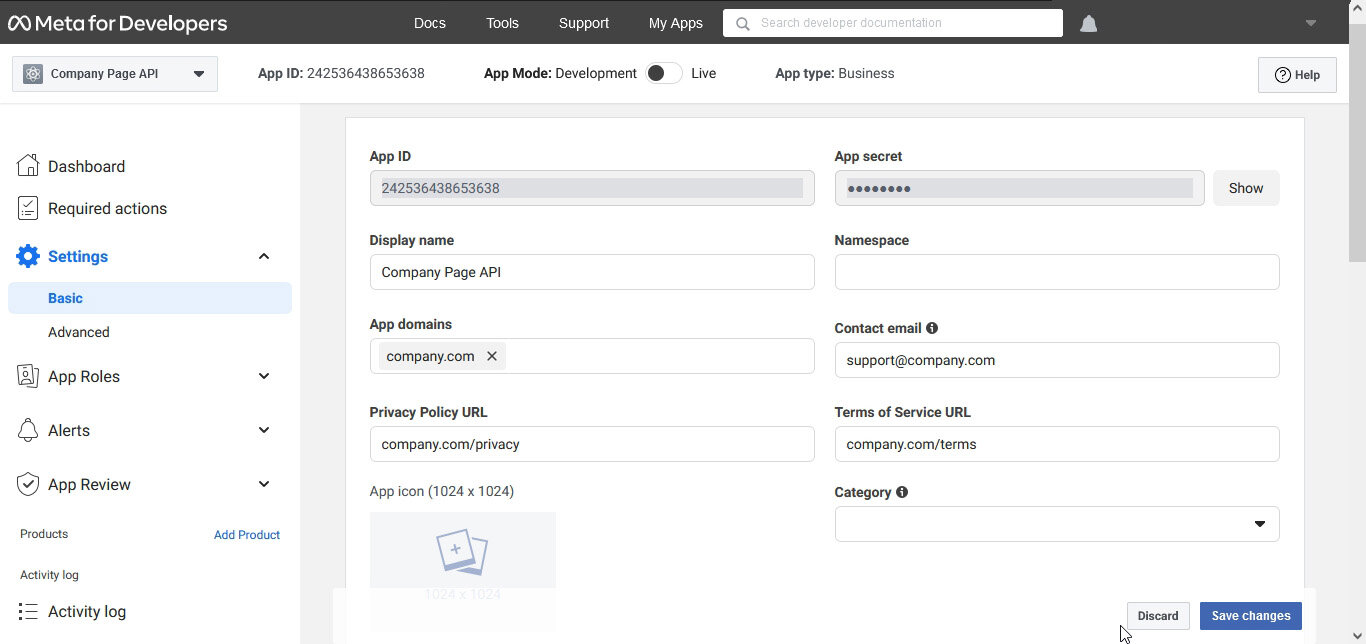Show the App secret
This screenshot has height=644, width=1366.
[x=1246, y=188]
